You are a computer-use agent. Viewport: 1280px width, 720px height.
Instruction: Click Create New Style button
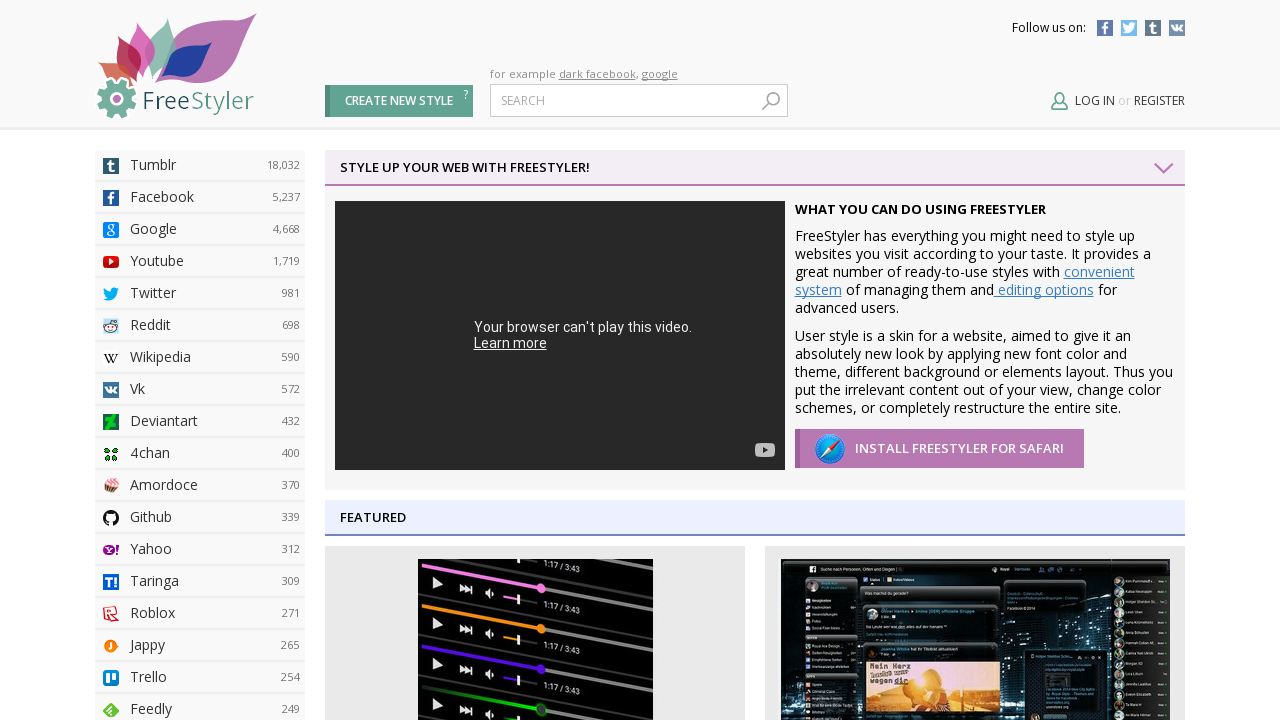tap(399, 101)
